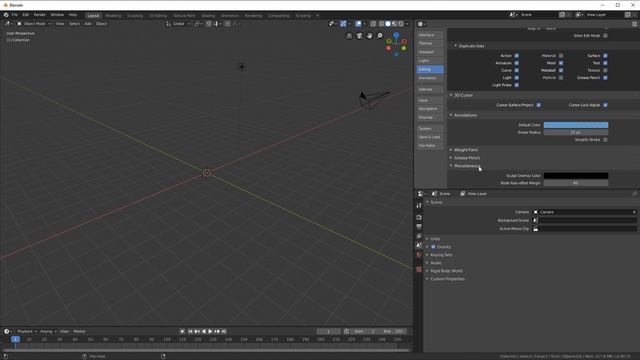Jump to timeline end frame

click(224, 331)
